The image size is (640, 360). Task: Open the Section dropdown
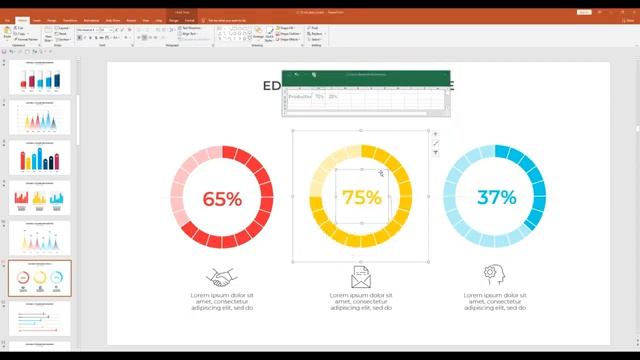63,40
